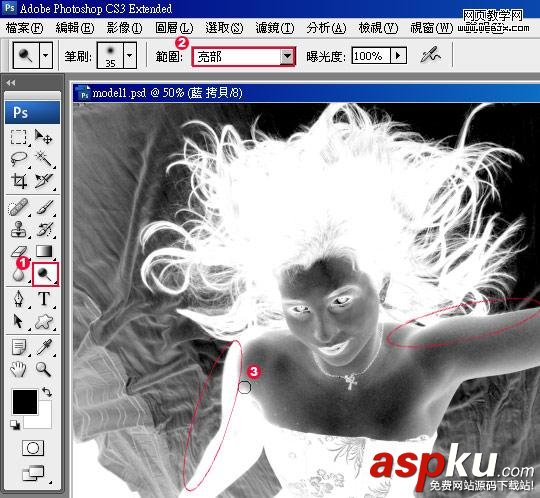The height and width of the screenshot is (498, 540).
Task: Select the Eraser tool
Action: point(19,251)
